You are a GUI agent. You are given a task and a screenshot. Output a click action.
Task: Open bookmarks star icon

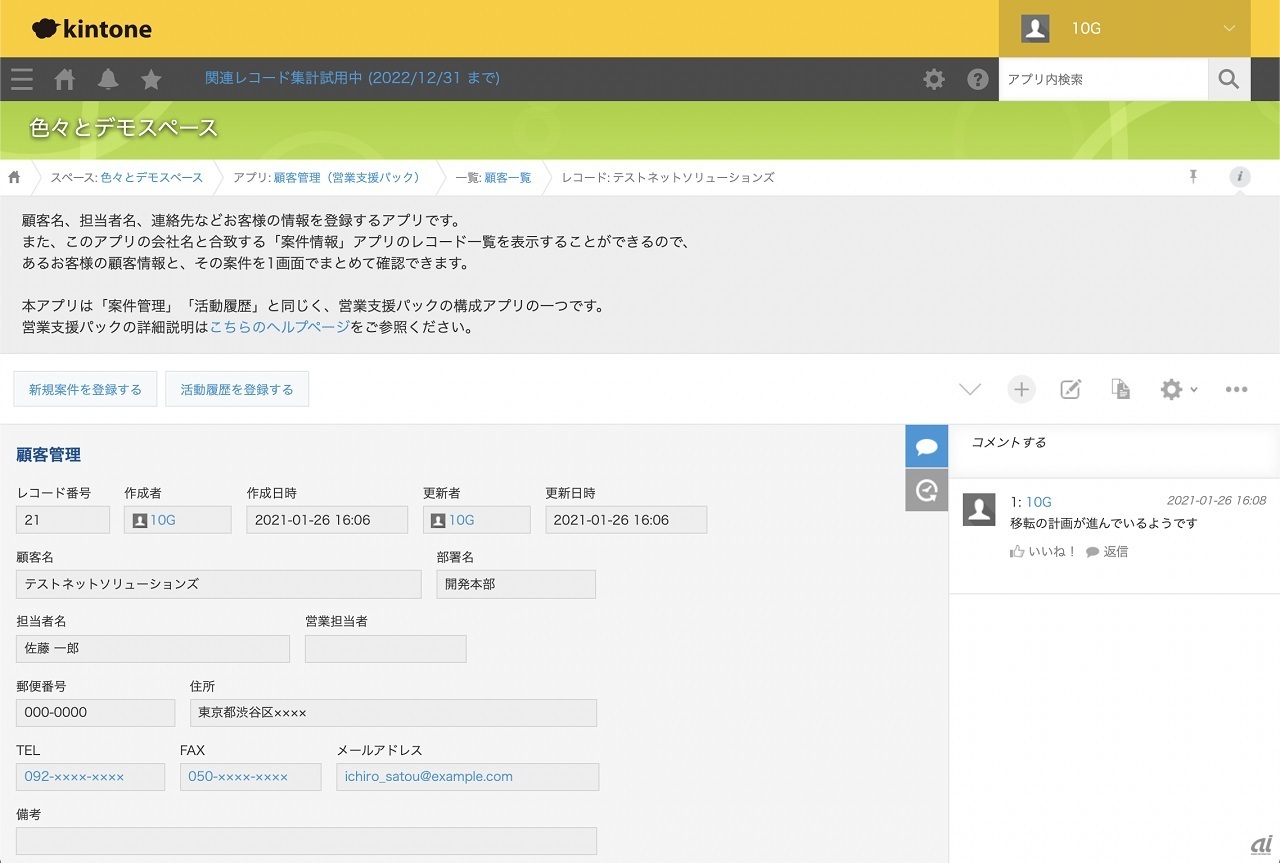click(151, 79)
